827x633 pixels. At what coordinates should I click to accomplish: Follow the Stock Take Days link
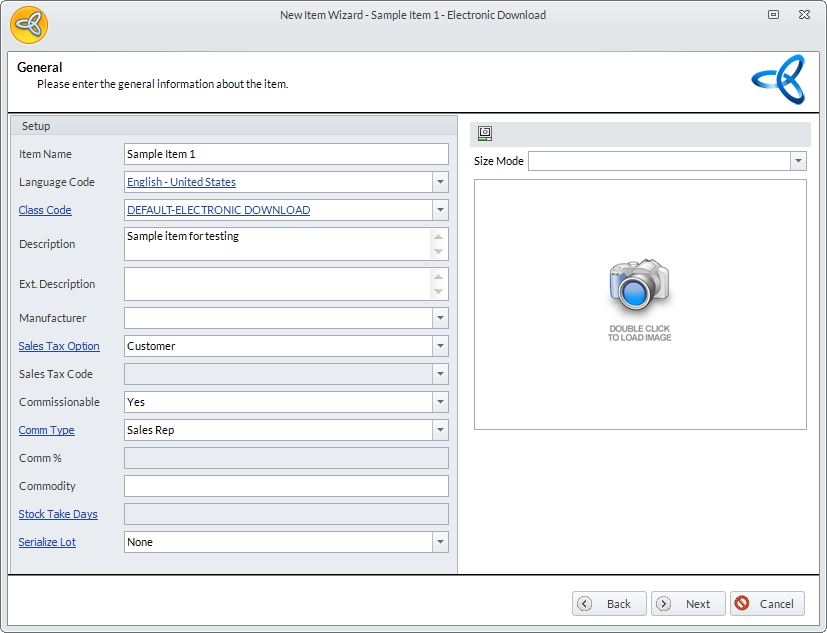coord(58,514)
